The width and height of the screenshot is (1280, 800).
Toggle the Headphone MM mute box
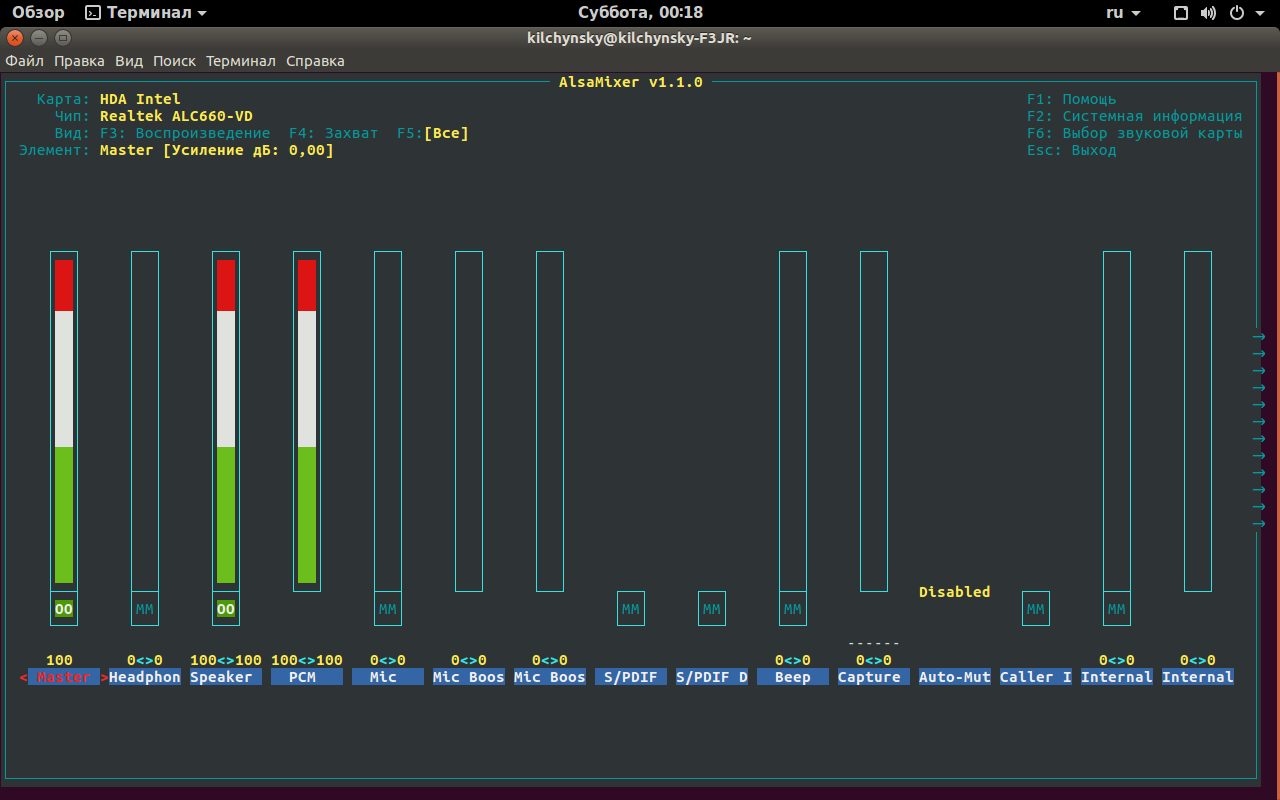coord(145,609)
